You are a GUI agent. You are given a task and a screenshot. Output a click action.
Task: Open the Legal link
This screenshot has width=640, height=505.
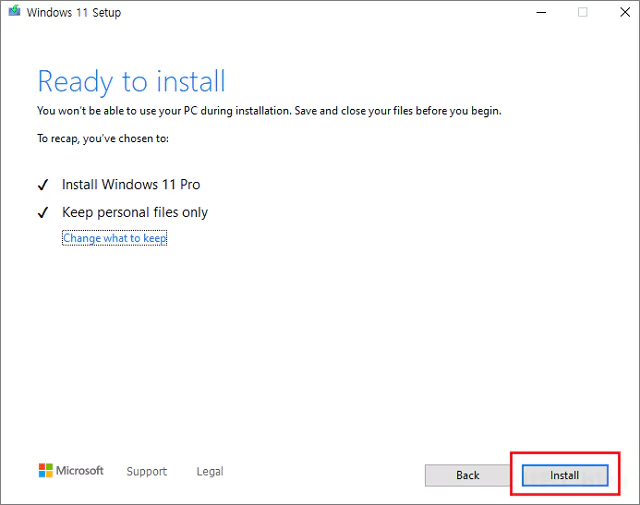(x=210, y=471)
